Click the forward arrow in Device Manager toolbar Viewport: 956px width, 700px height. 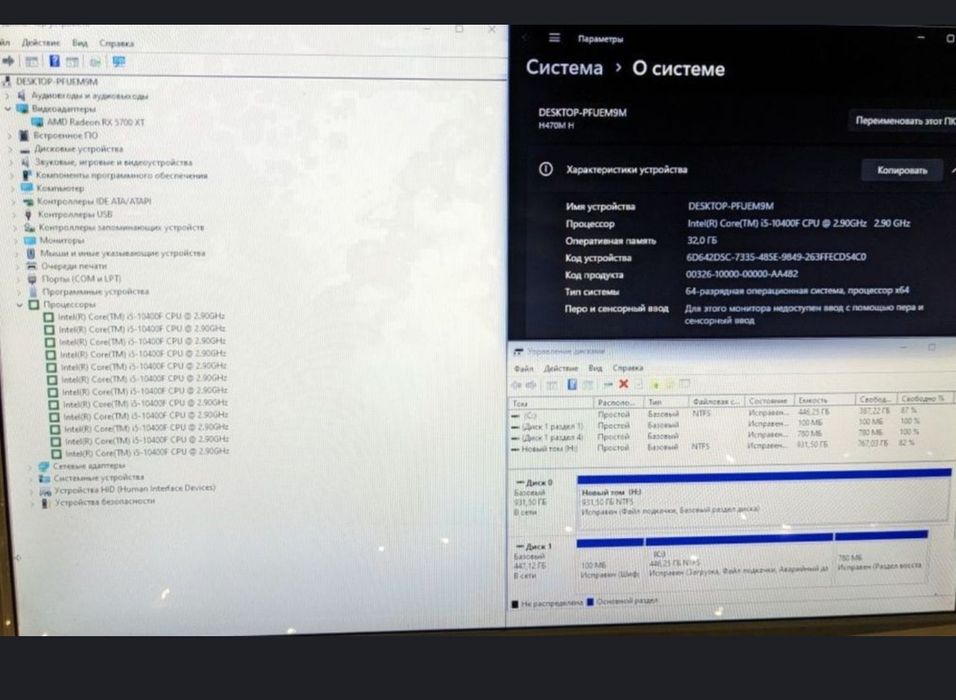8,61
